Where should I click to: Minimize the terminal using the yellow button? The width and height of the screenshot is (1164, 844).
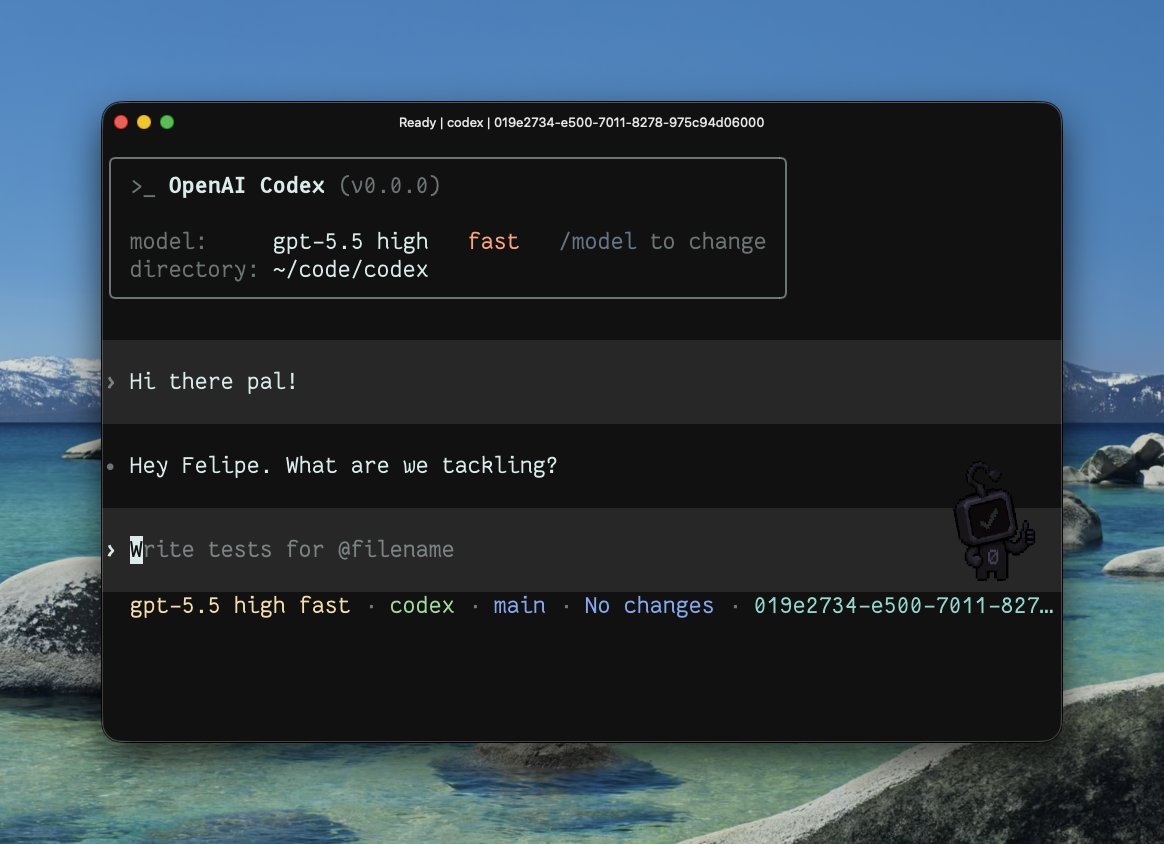click(144, 122)
